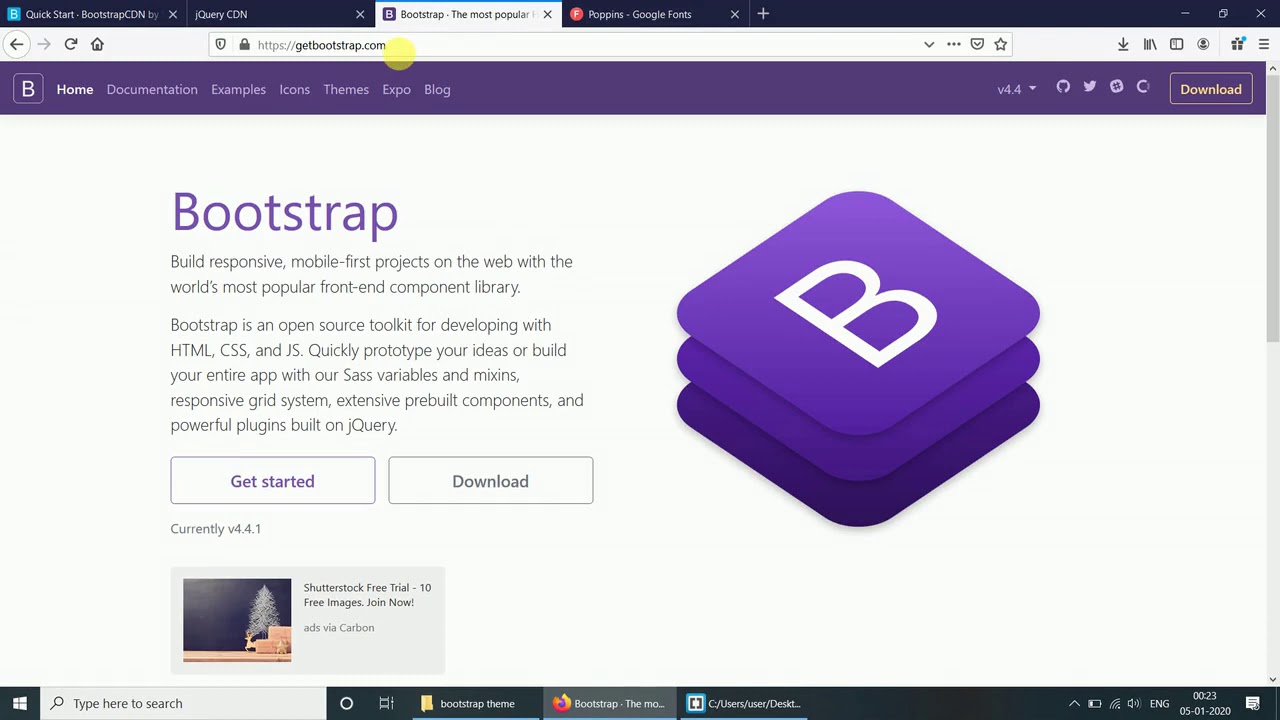Screen dimensions: 1280x720
Task: Save page to Pocket
Action: 977,44
